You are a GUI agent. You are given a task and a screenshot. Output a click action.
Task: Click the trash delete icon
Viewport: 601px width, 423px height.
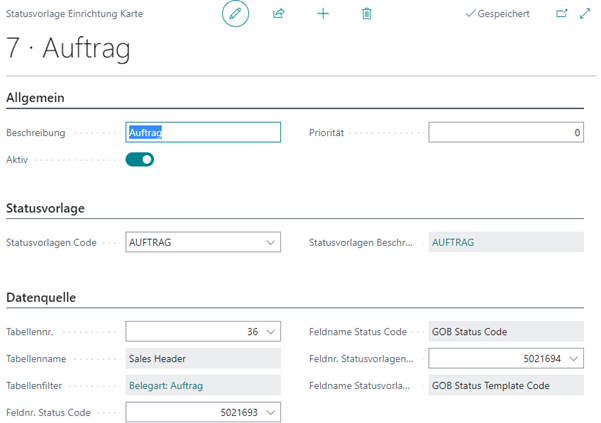point(367,14)
